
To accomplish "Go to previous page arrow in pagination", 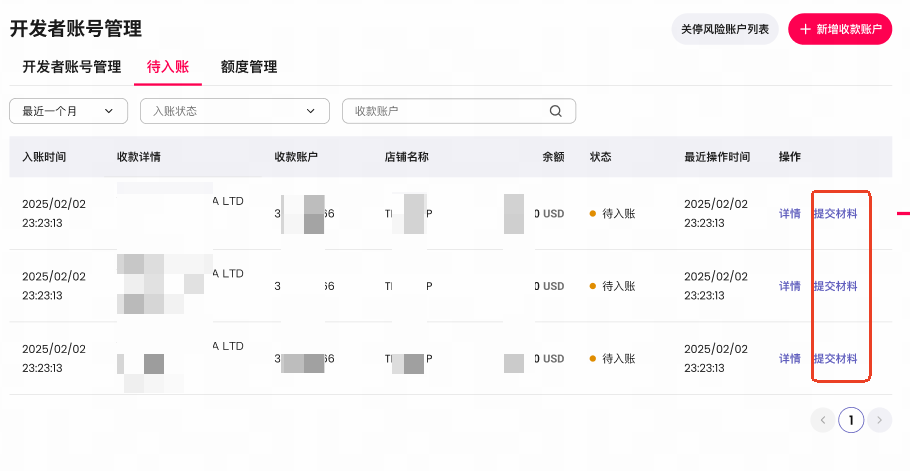I will pos(822,420).
